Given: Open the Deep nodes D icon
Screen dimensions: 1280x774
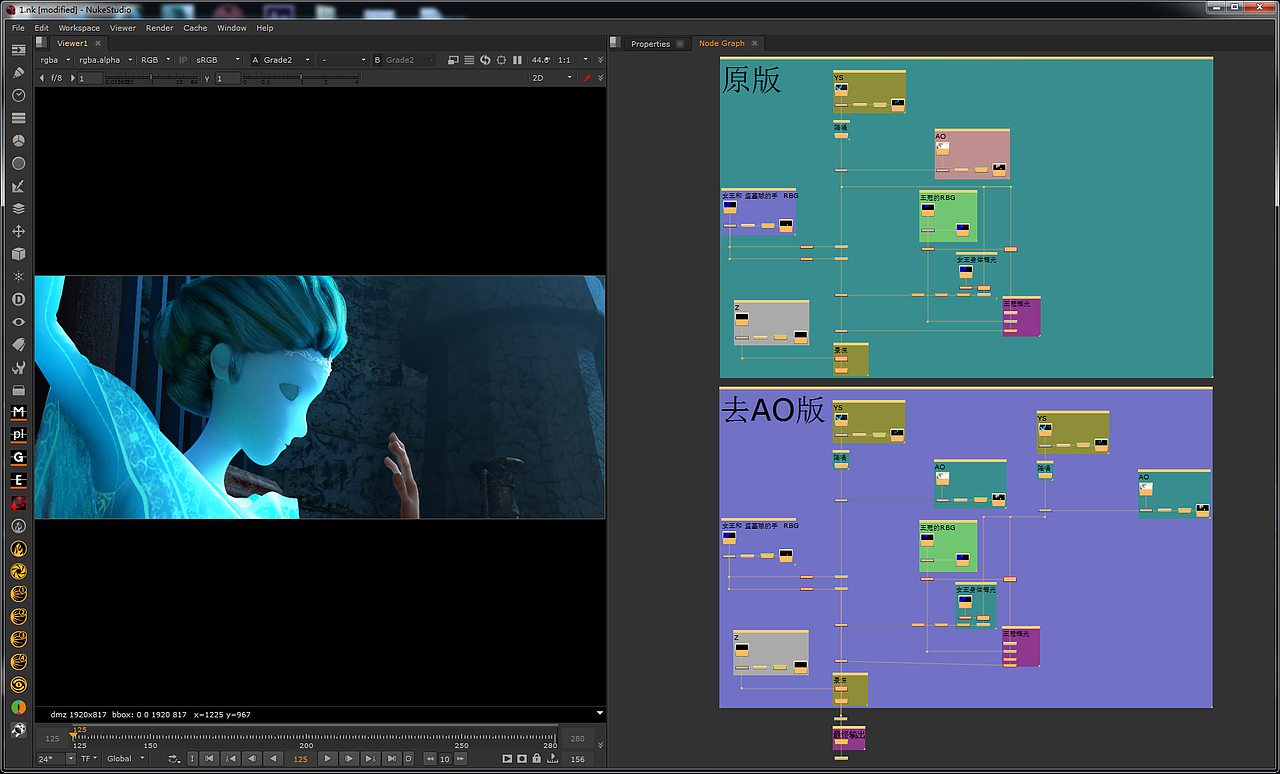Looking at the screenshot, I should click(18, 299).
